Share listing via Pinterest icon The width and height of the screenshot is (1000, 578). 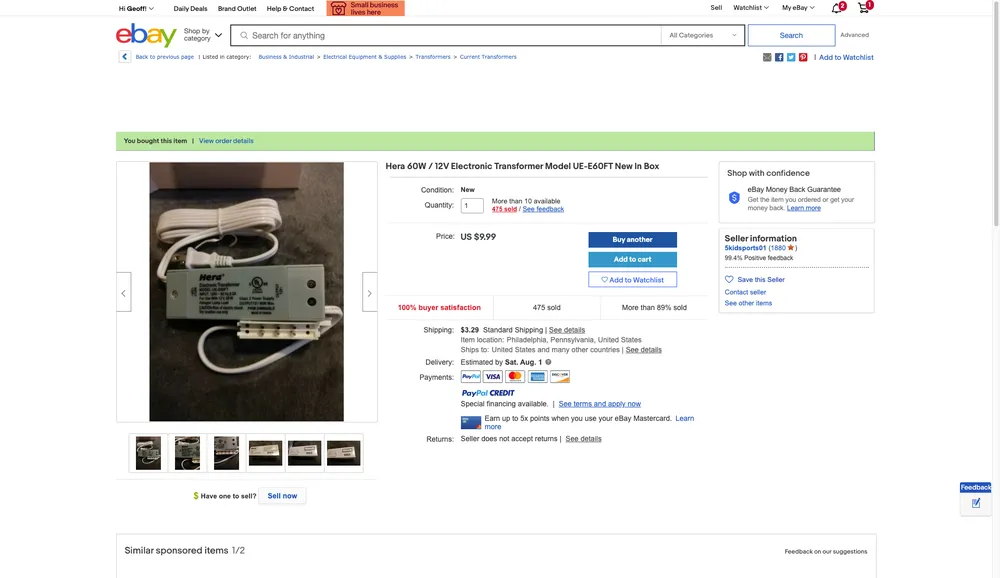pyautogui.click(x=803, y=57)
